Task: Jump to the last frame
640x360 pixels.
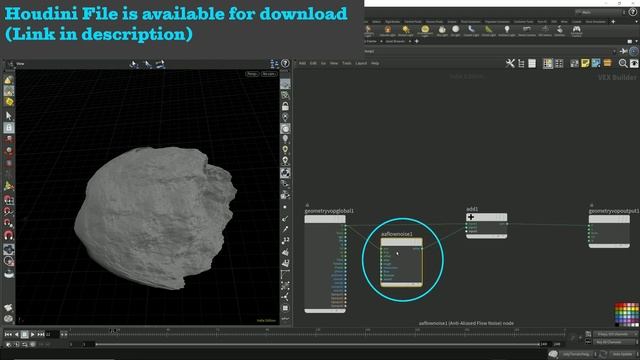Action: pyautogui.click(x=41, y=334)
